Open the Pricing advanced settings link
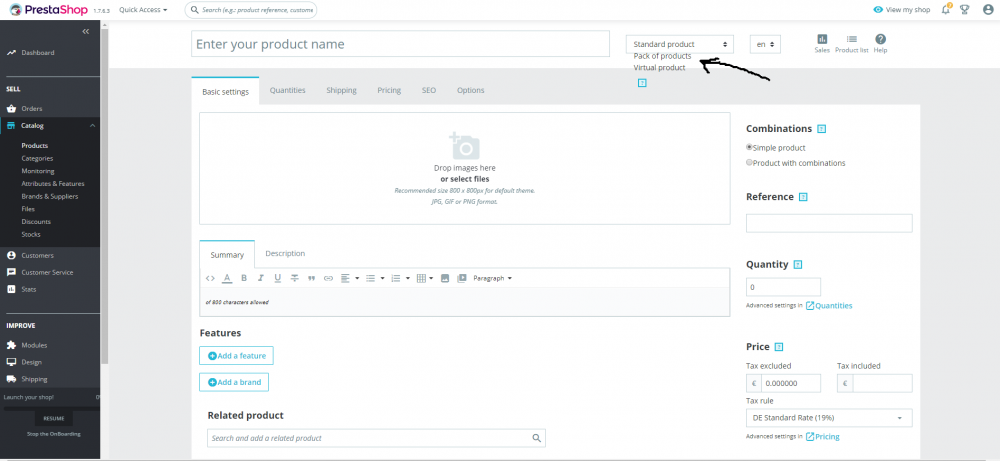Viewport: 1000px width, 461px height. click(x=822, y=437)
